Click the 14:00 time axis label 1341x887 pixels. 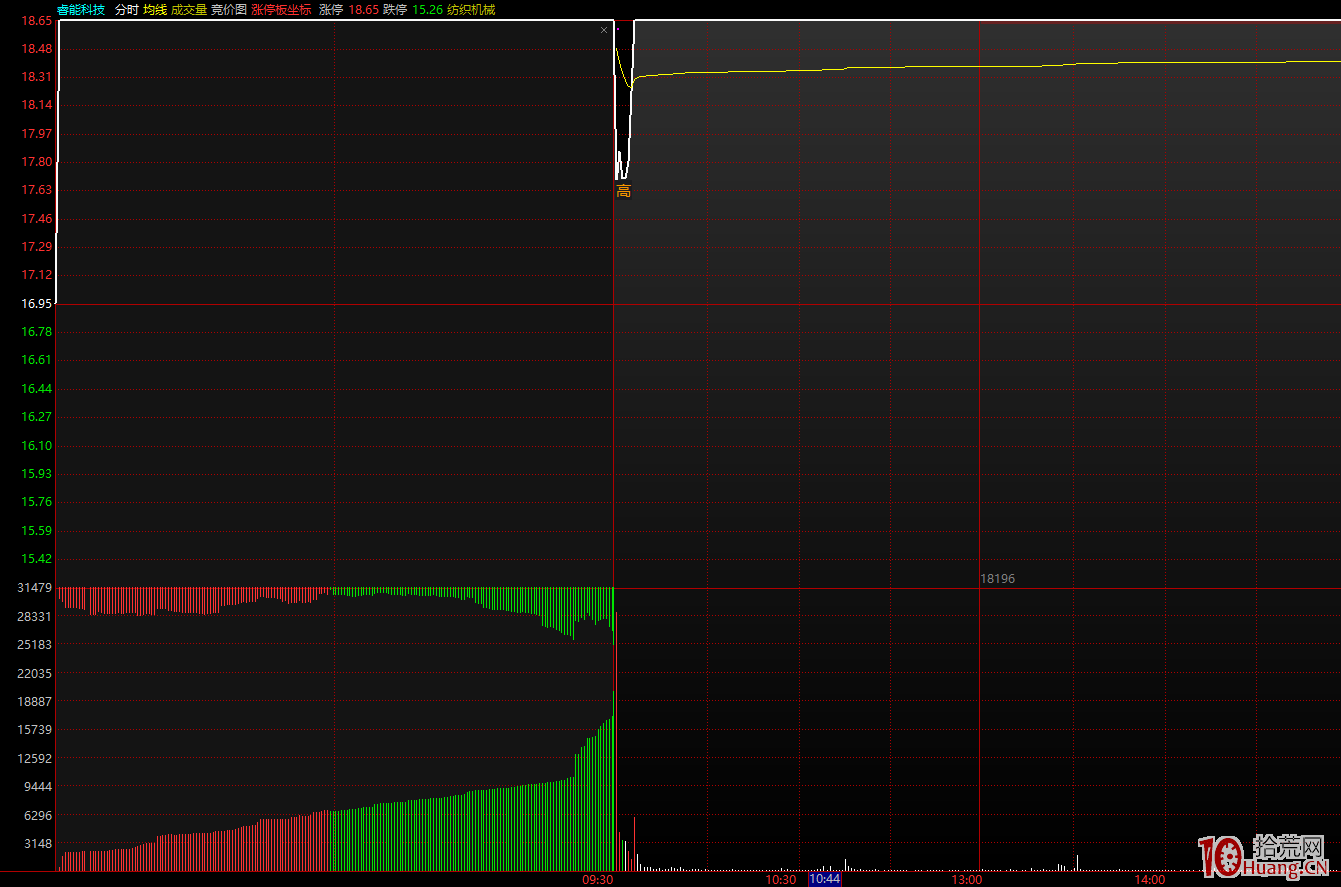[1149, 879]
